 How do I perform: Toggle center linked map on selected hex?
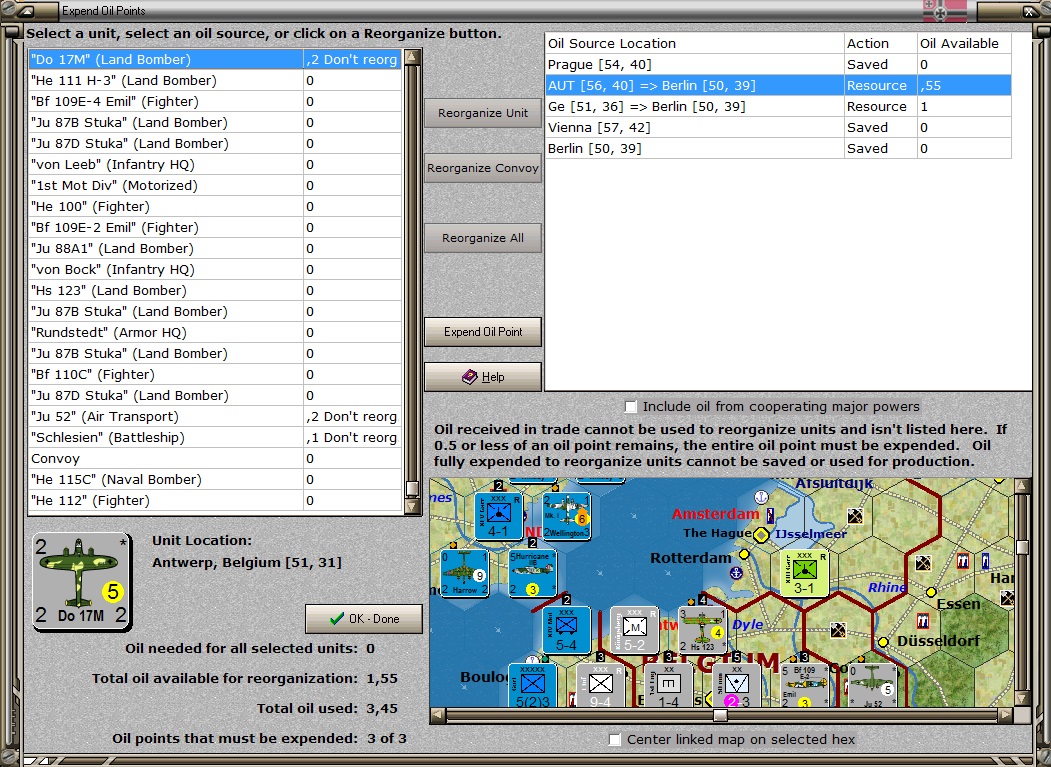(615, 739)
